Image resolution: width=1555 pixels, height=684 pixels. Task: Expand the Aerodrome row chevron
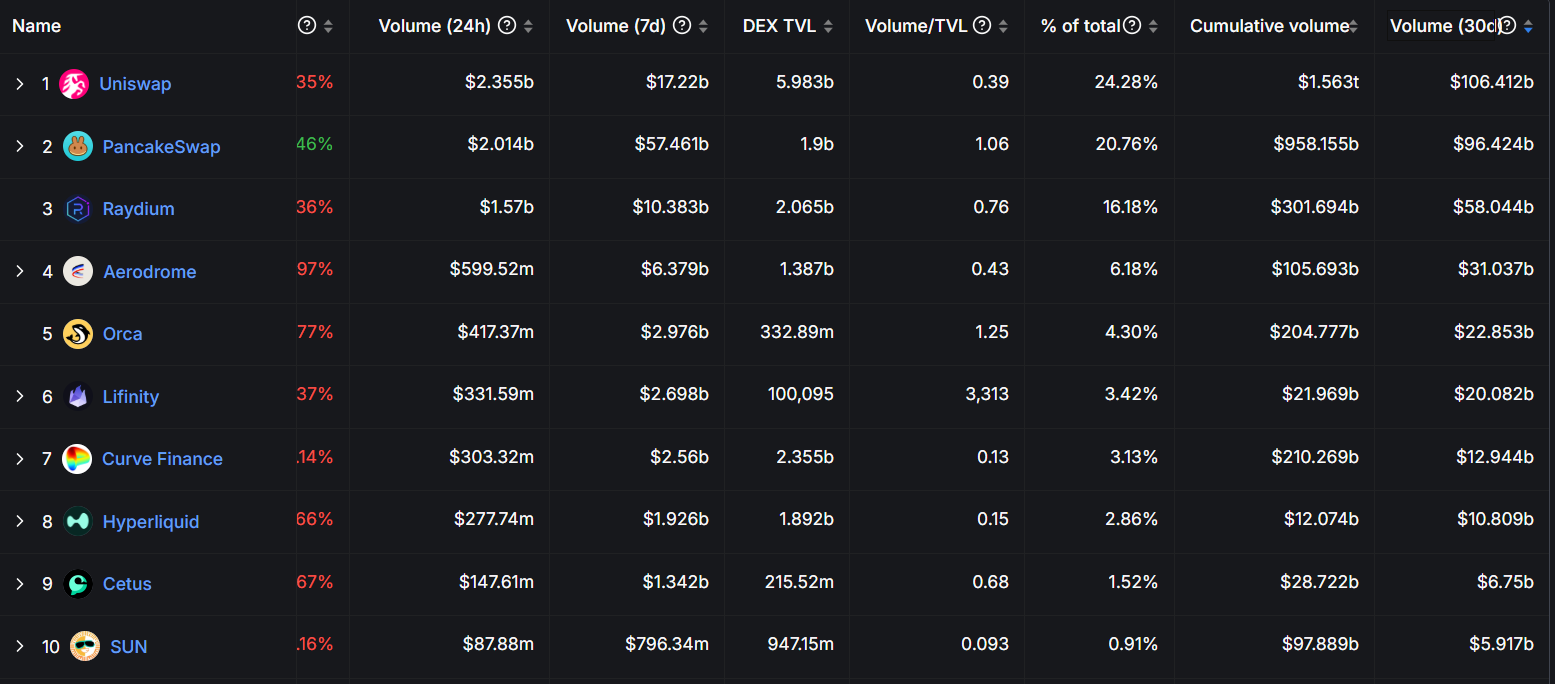click(x=20, y=271)
